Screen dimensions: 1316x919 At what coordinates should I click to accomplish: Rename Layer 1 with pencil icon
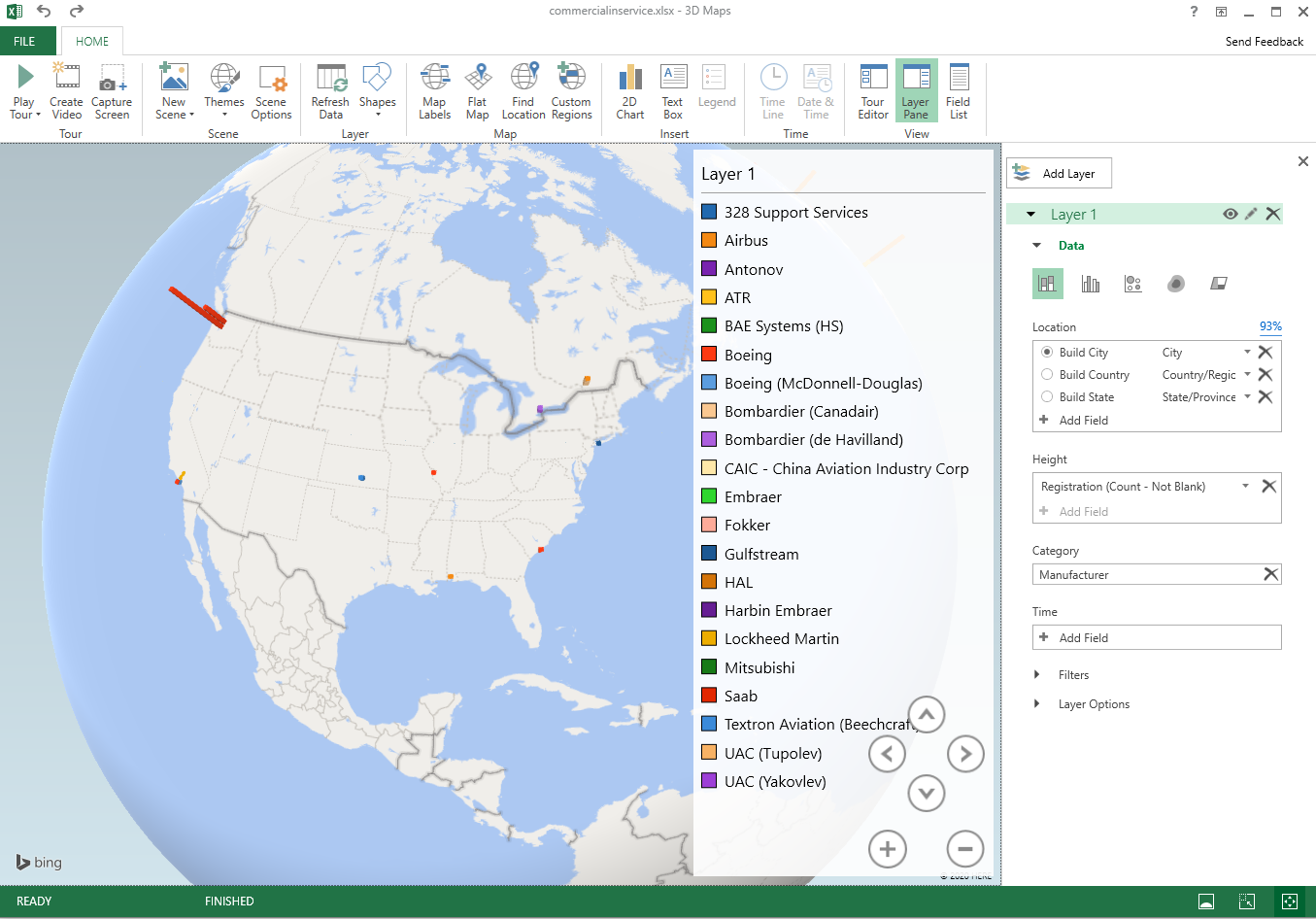(x=1251, y=214)
